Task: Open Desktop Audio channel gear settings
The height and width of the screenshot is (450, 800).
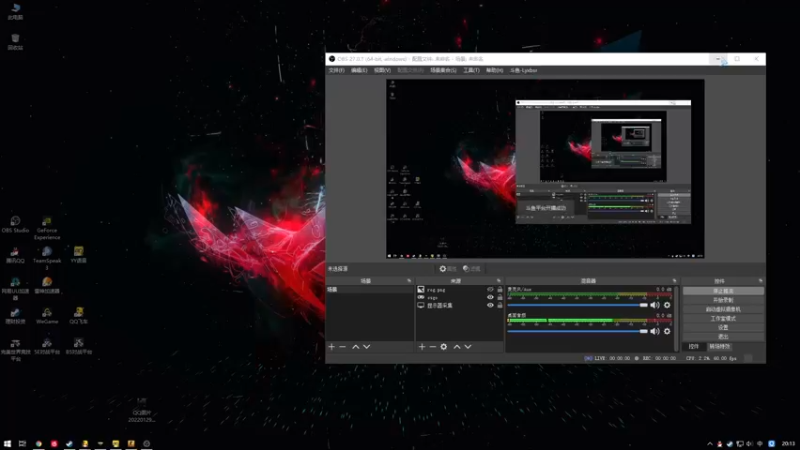Action: pos(667,331)
